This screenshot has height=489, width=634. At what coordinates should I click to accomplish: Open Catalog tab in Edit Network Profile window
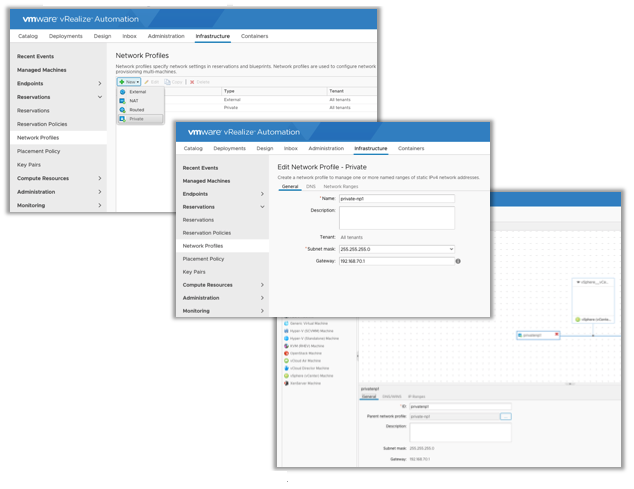[193, 148]
